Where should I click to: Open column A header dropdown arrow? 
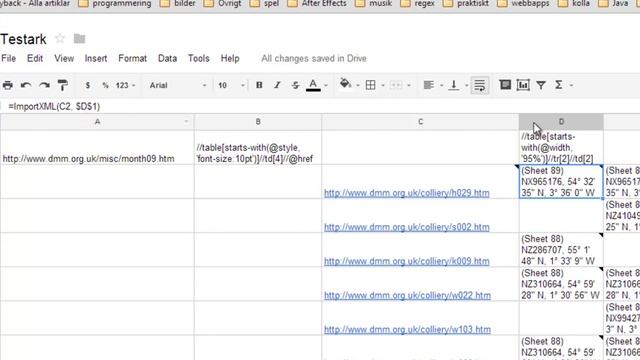pyautogui.click(x=186, y=122)
